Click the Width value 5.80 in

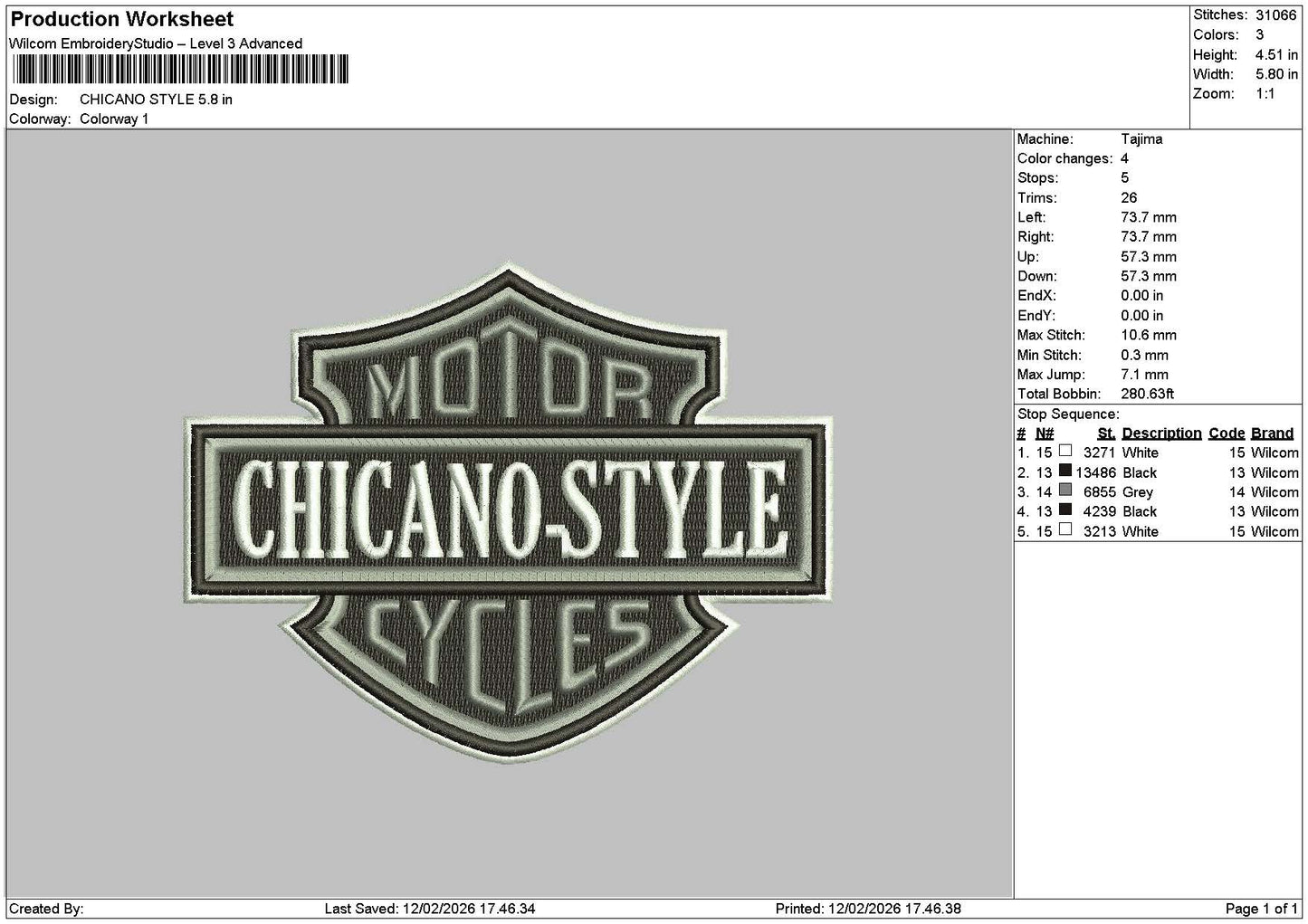tap(1276, 75)
